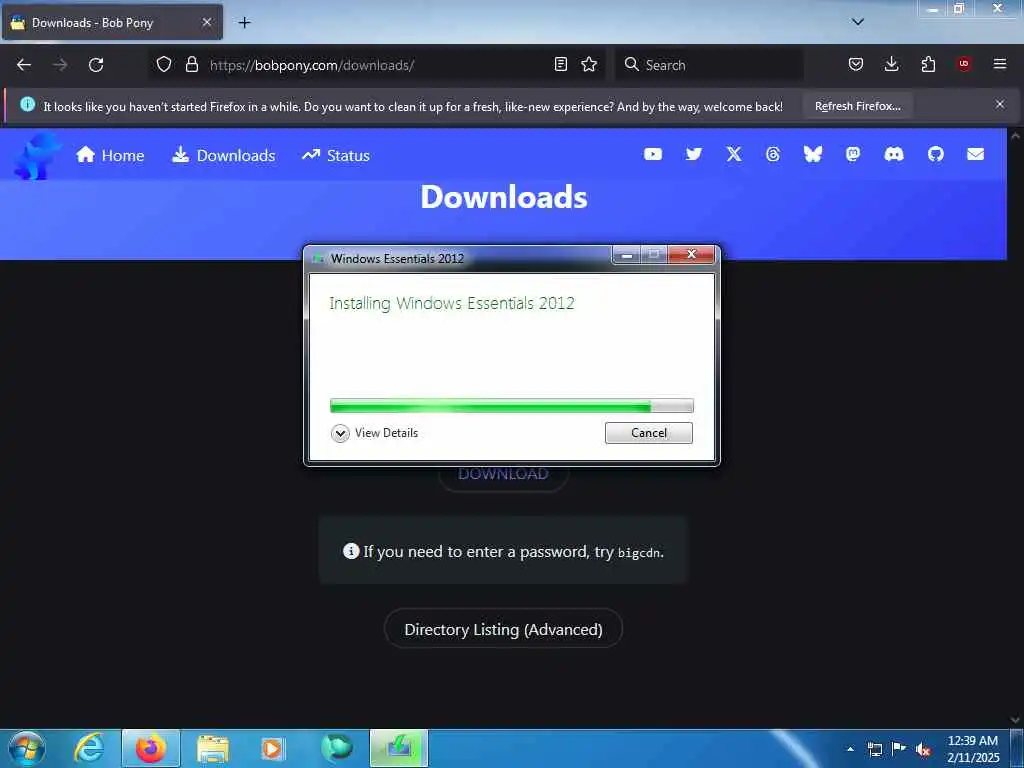Open the Home navigation link

(x=110, y=155)
